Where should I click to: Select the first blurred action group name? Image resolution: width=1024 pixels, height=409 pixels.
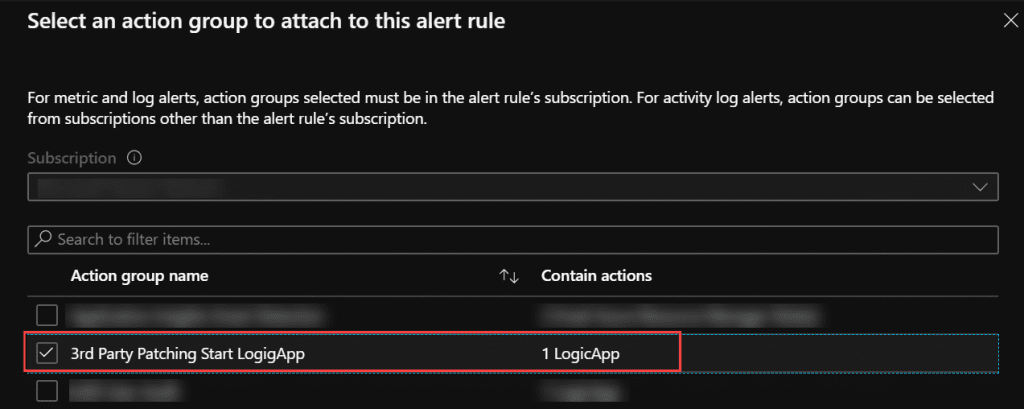click(197, 317)
